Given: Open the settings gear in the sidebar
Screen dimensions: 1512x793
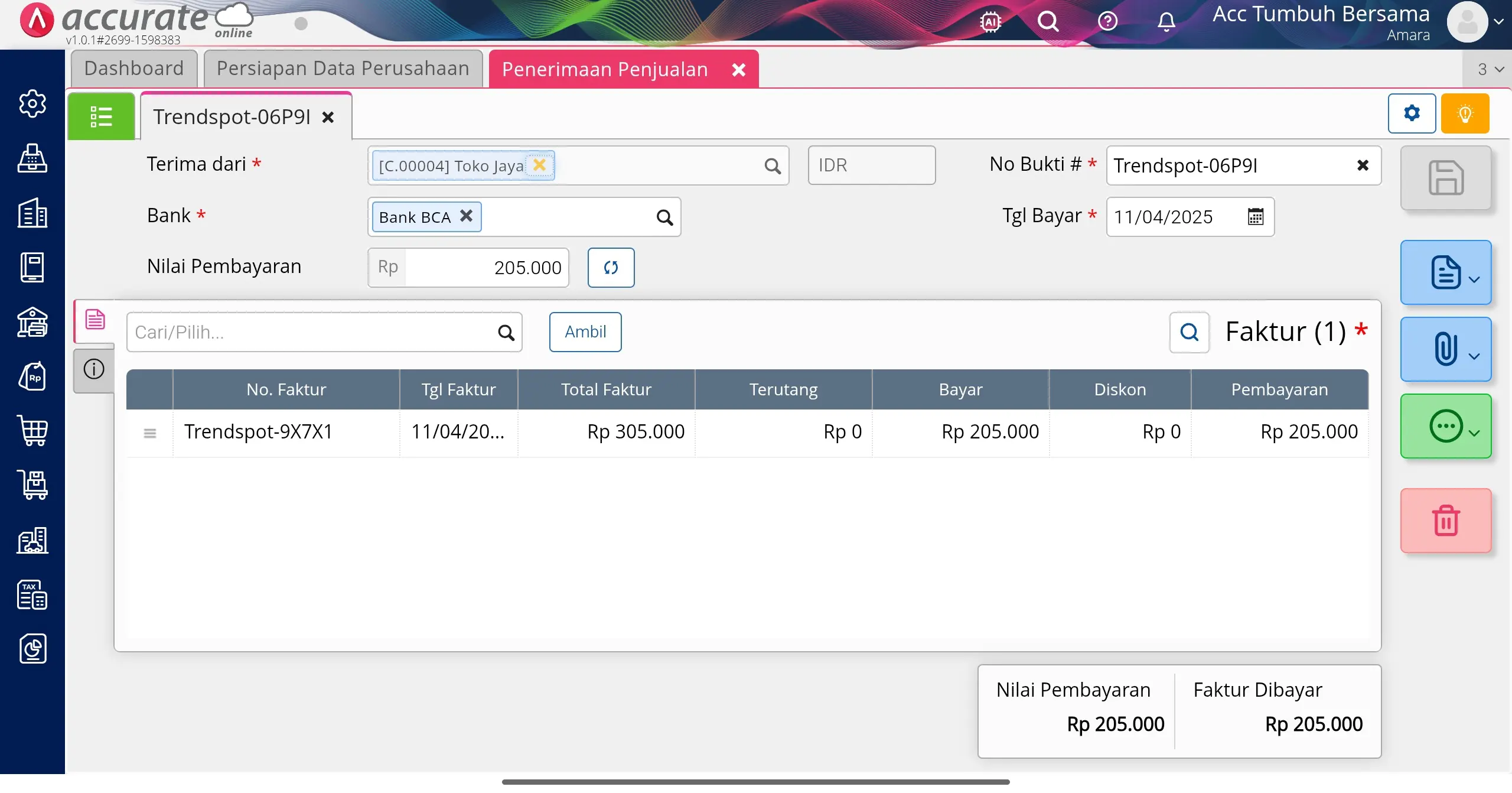Looking at the screenshot, I should click(32, 104).
